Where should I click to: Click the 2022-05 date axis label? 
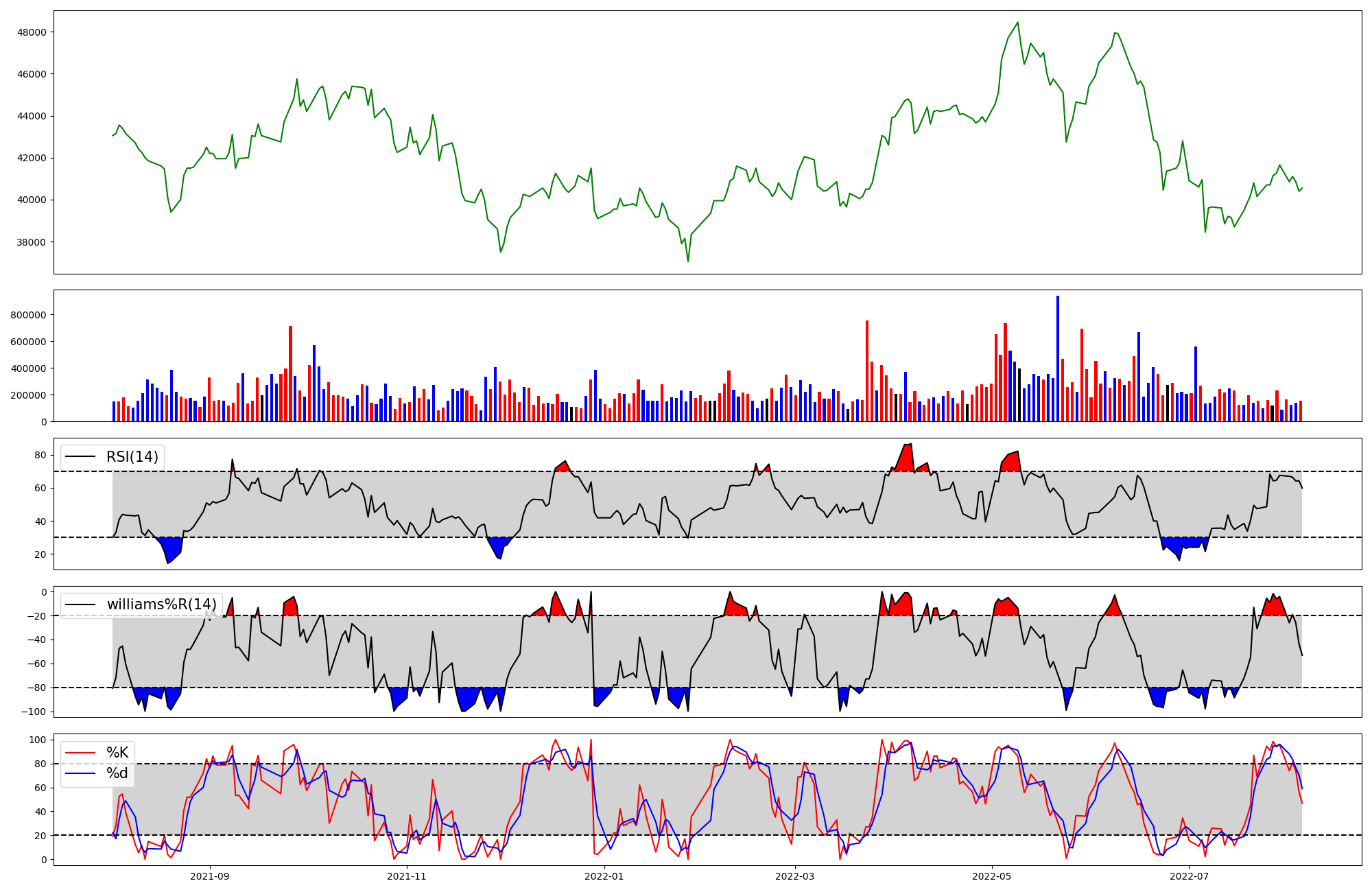(x=992, y=876)
